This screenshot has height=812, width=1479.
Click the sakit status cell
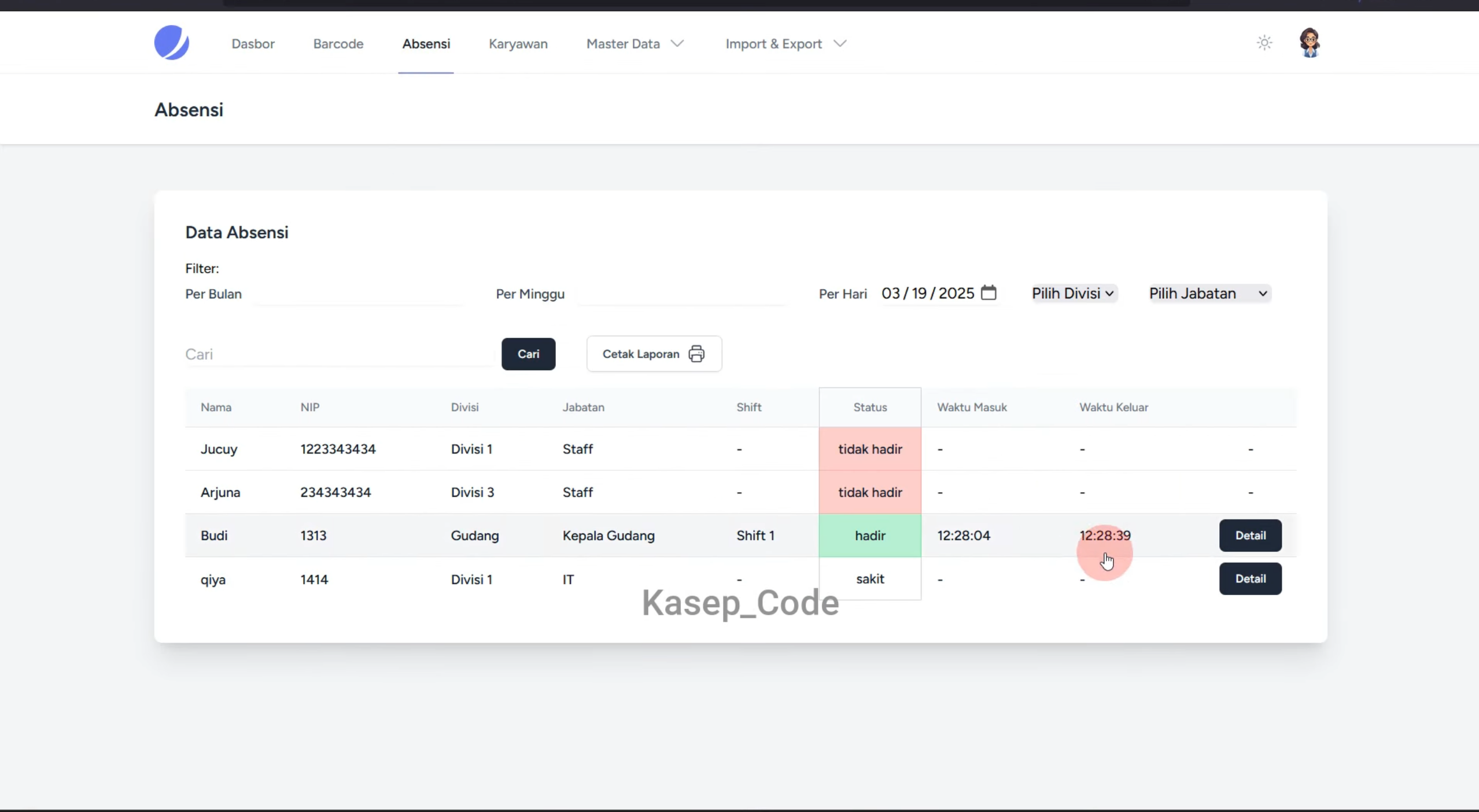(870, 579)
